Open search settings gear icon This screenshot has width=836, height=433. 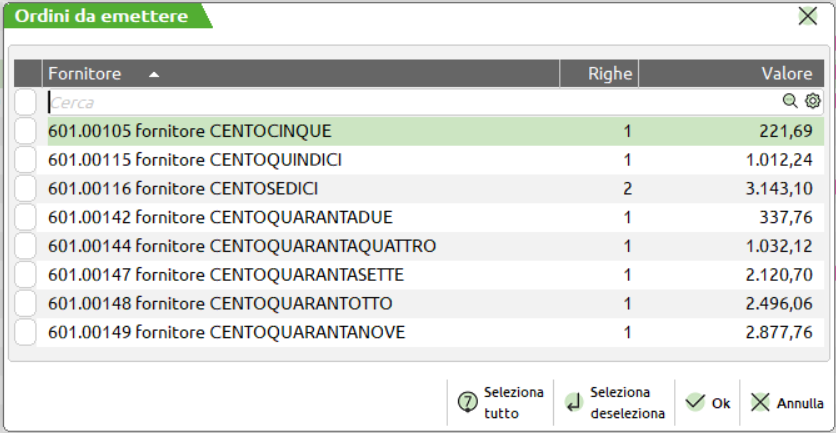click(812, 101)
